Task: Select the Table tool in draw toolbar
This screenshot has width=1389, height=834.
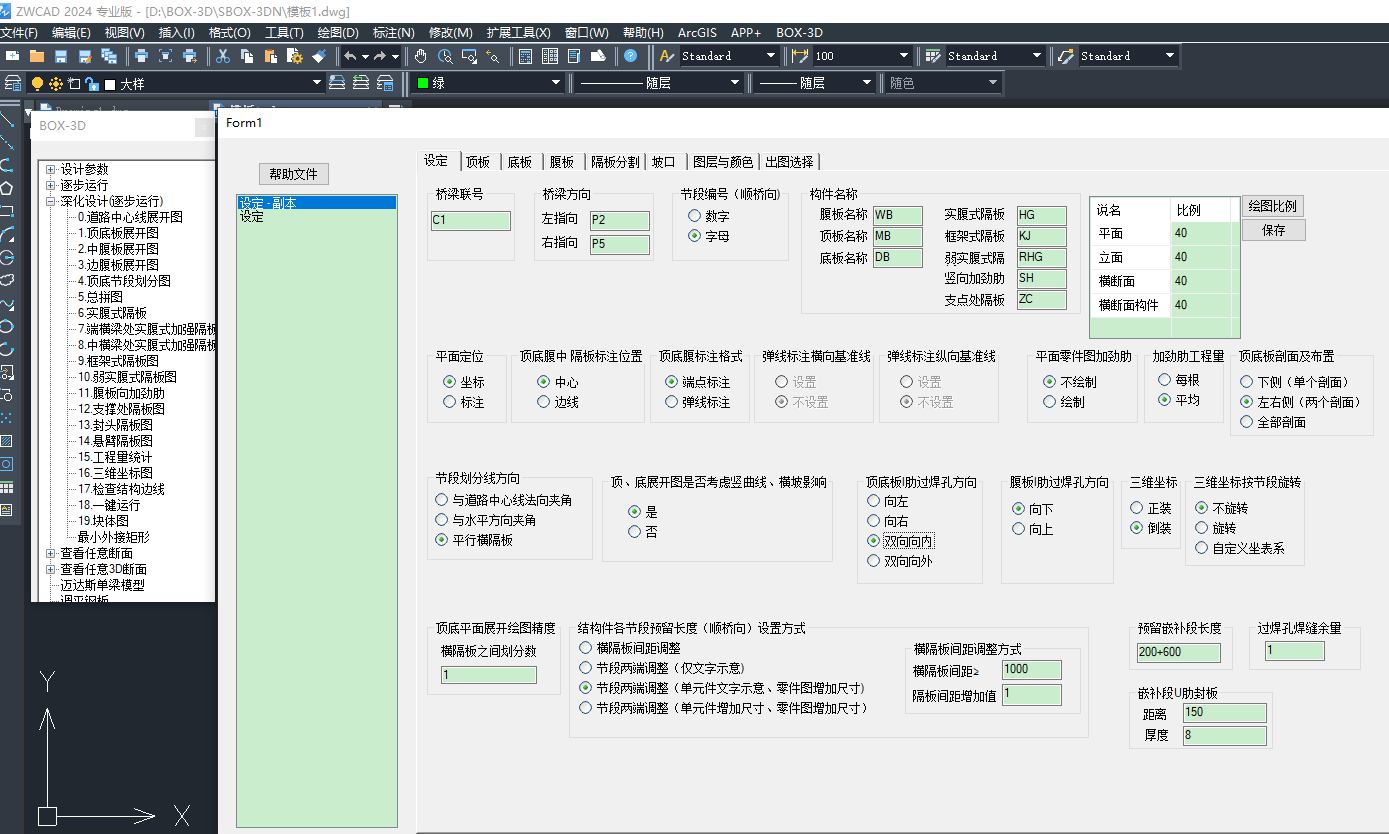Action: pyautogui.click(x=7, y=487)
